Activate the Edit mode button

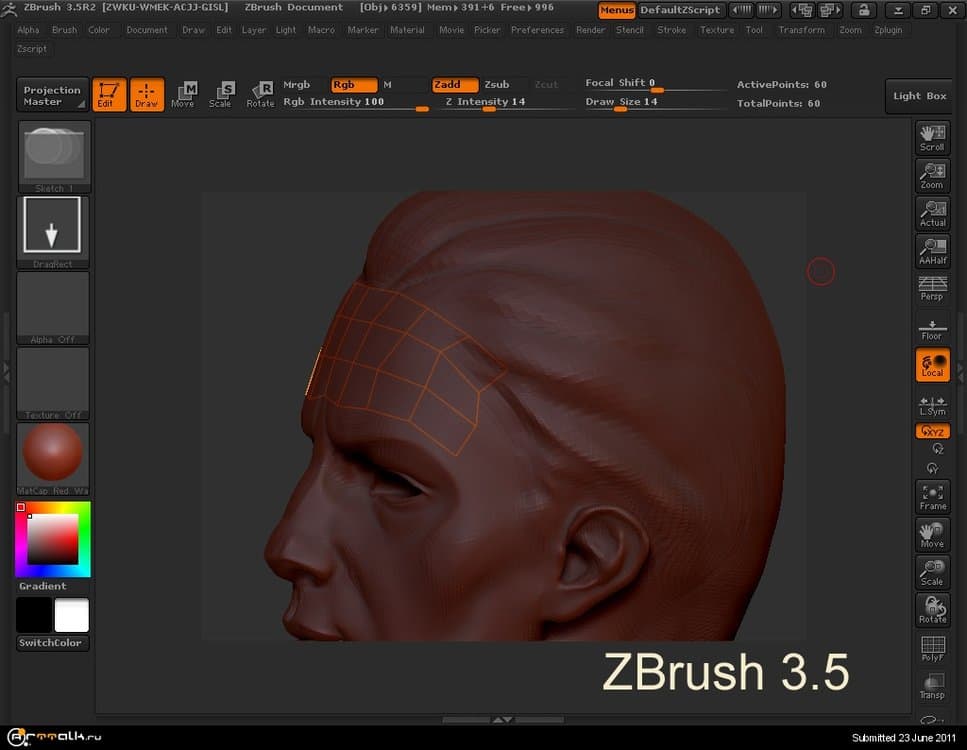click(x=109, y=95)
